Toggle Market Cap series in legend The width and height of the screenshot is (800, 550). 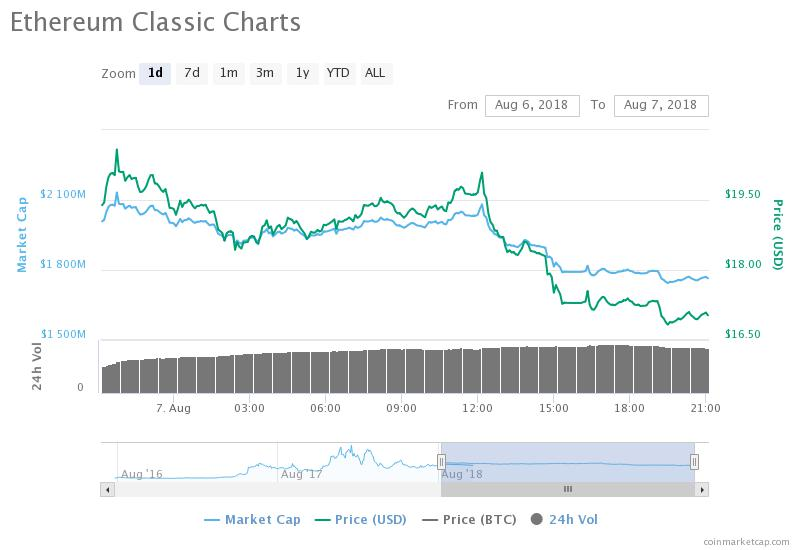pyautogui.click(x=252, y=519)
